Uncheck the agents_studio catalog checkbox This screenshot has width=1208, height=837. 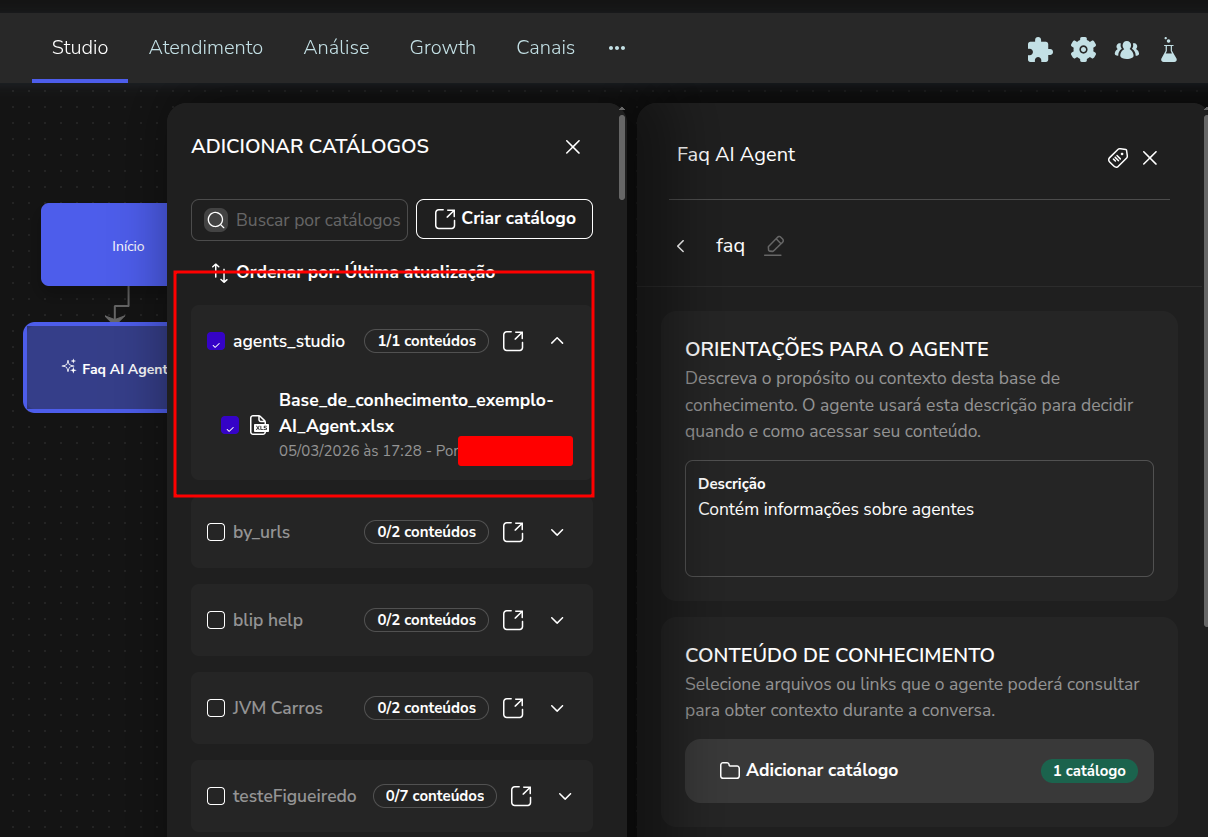click(216, 341)
